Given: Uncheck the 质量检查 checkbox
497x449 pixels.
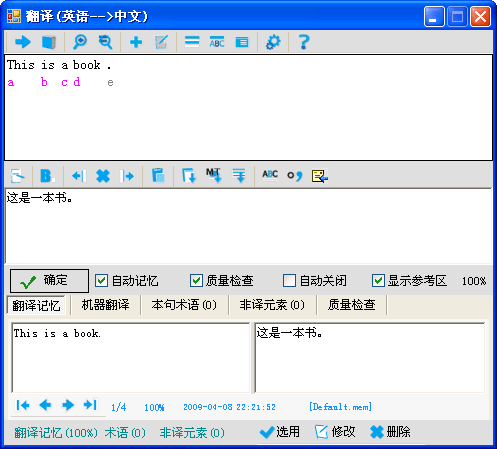Looking at the screenshot, I should [x=196, y=281].
